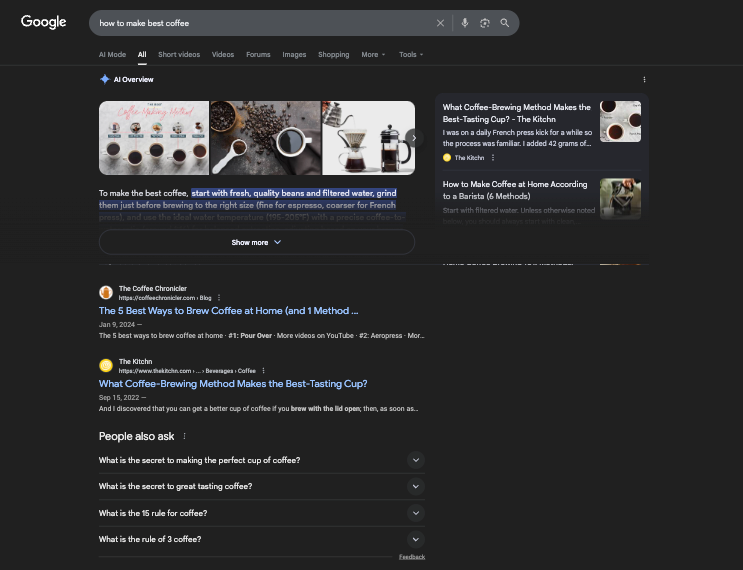Click Show more in AI Overview
Image resolution: width=743 pixels, height=570 pixels.
click(x=256, y=242)
